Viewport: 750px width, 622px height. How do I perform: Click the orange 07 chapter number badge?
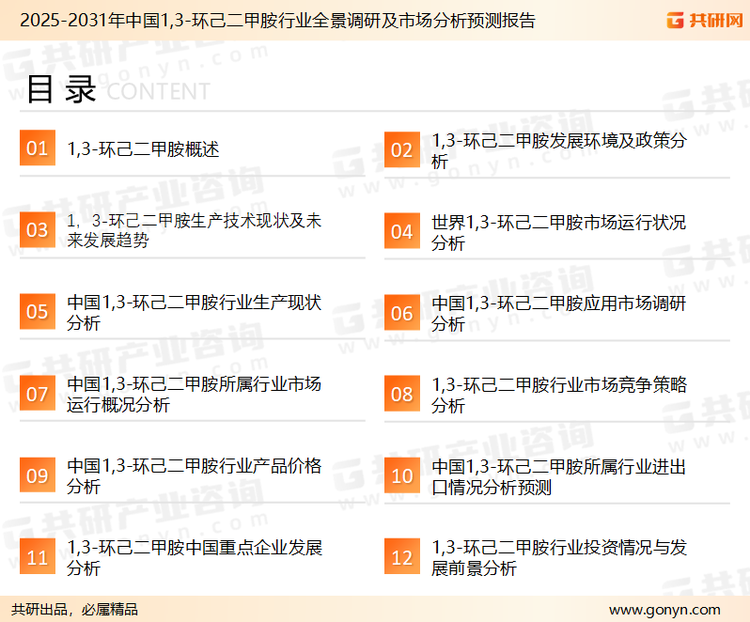(x=37, y=393)
